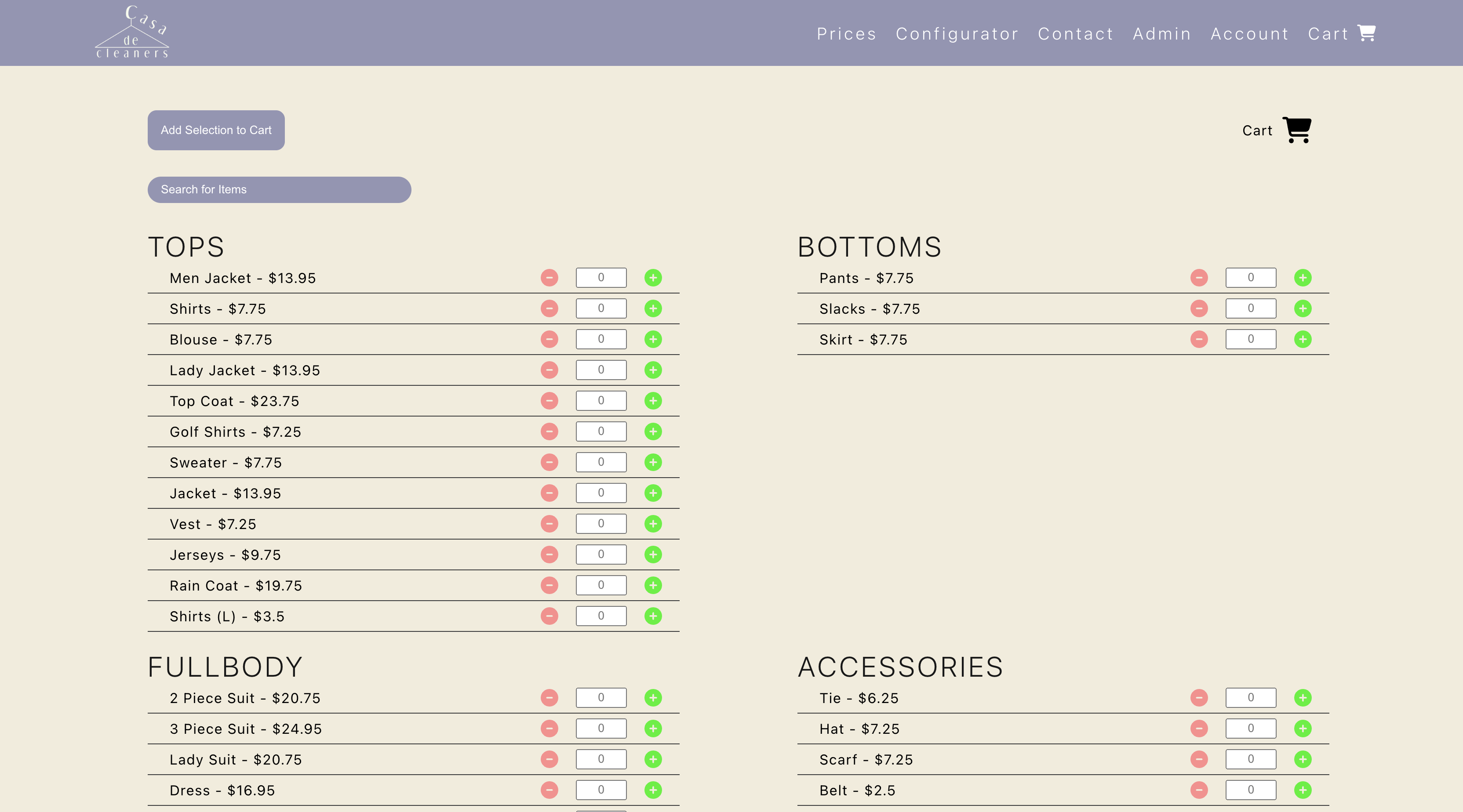The height and width of the screenshot is (812, 1463).
Task: Click the red minus icon for Sweater
Action: 549,462
